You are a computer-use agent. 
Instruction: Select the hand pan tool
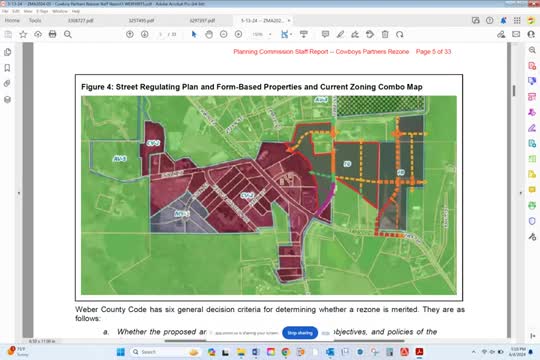click(x=209, y=34)
